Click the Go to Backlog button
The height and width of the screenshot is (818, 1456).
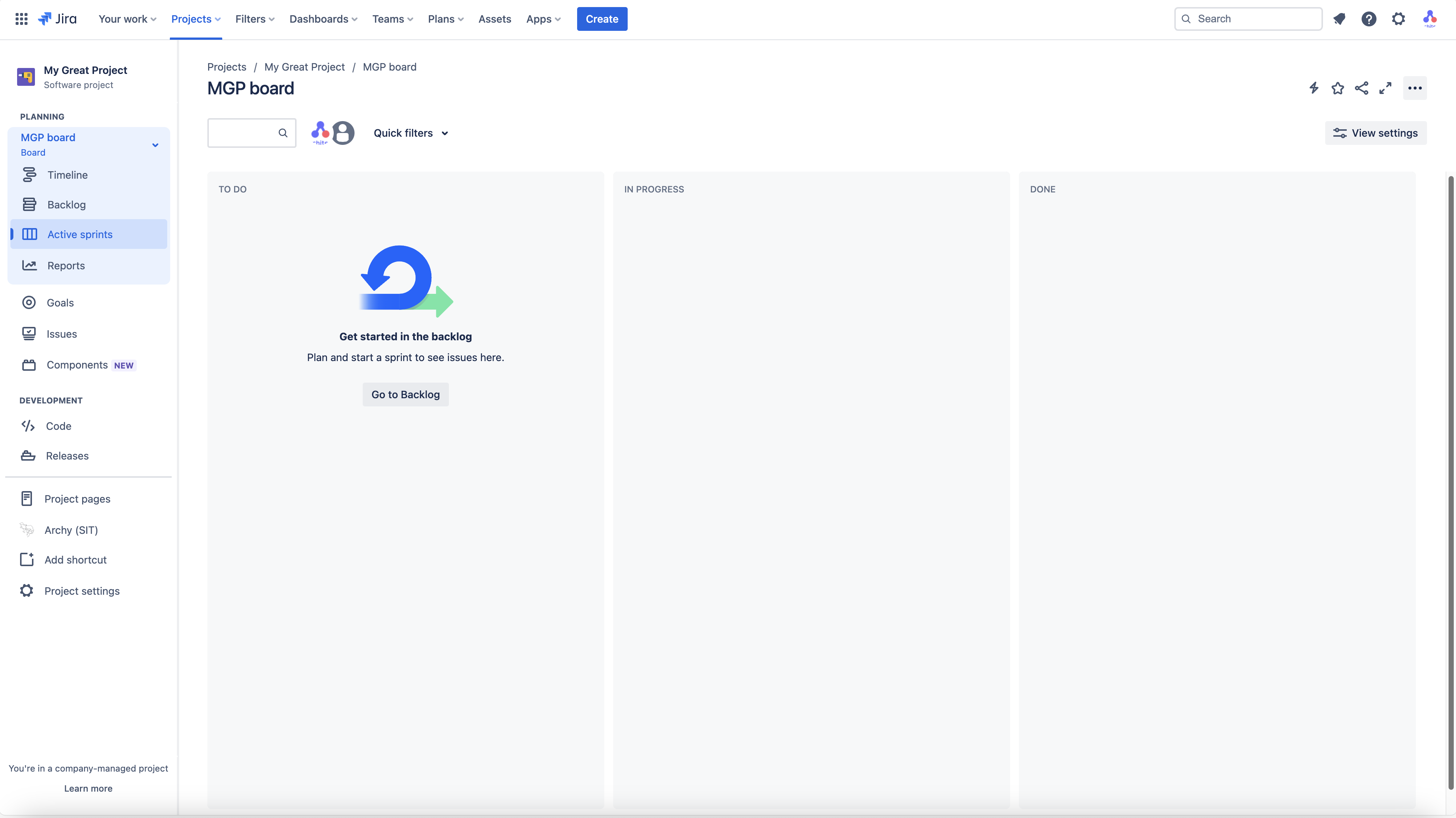tap(405, 394)
